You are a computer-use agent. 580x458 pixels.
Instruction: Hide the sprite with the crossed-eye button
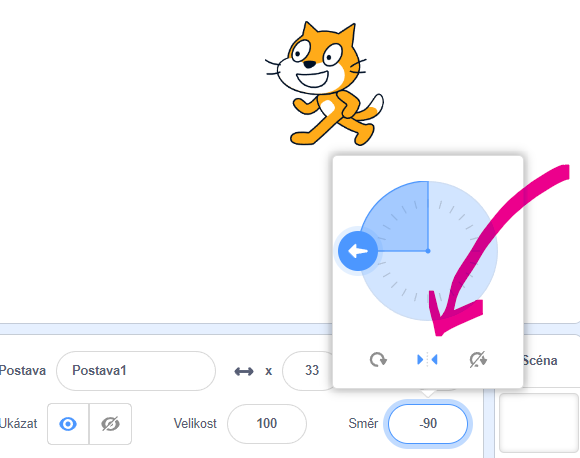(x=110, y=424)
